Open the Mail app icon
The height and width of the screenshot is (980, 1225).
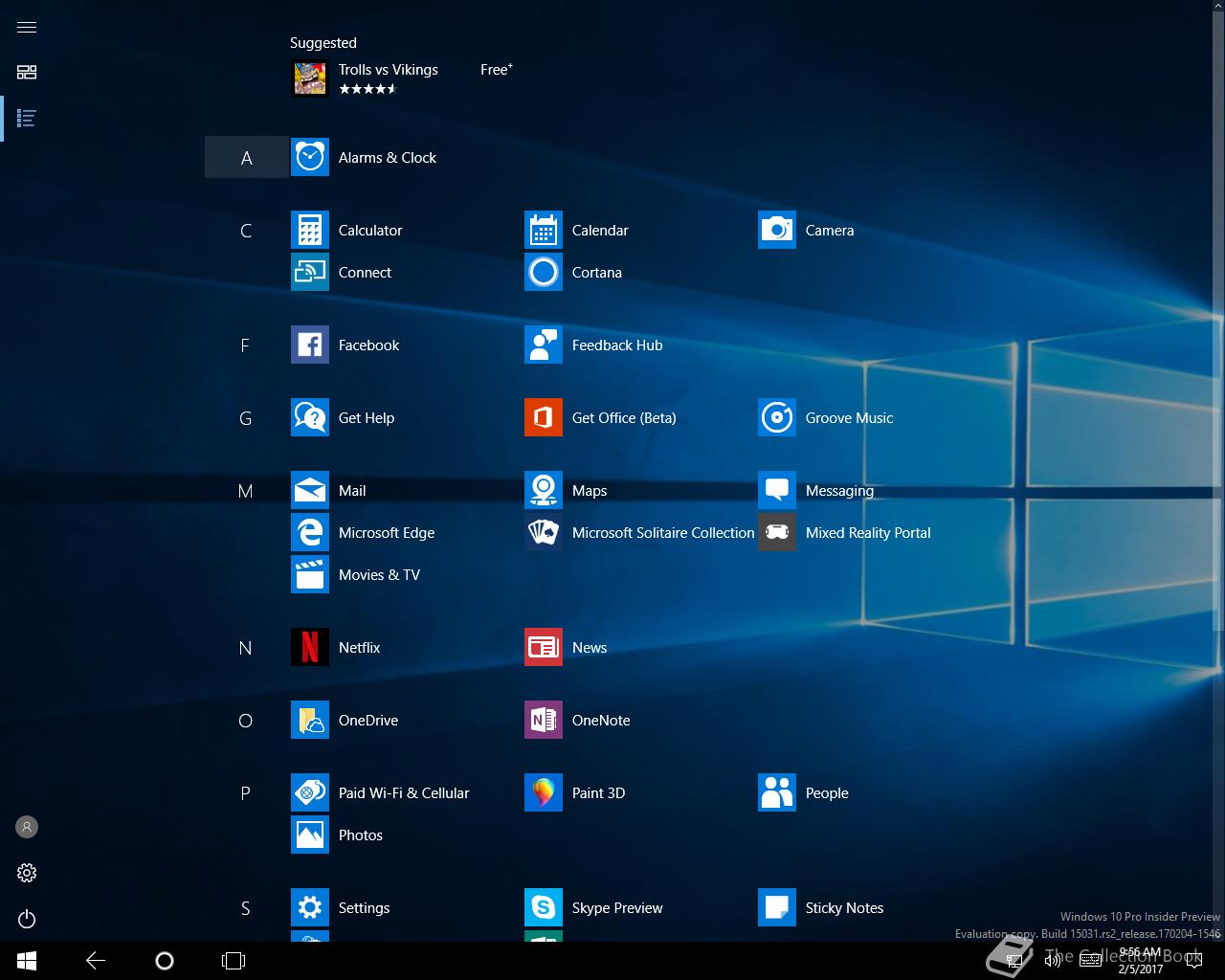tap(310, 490)
